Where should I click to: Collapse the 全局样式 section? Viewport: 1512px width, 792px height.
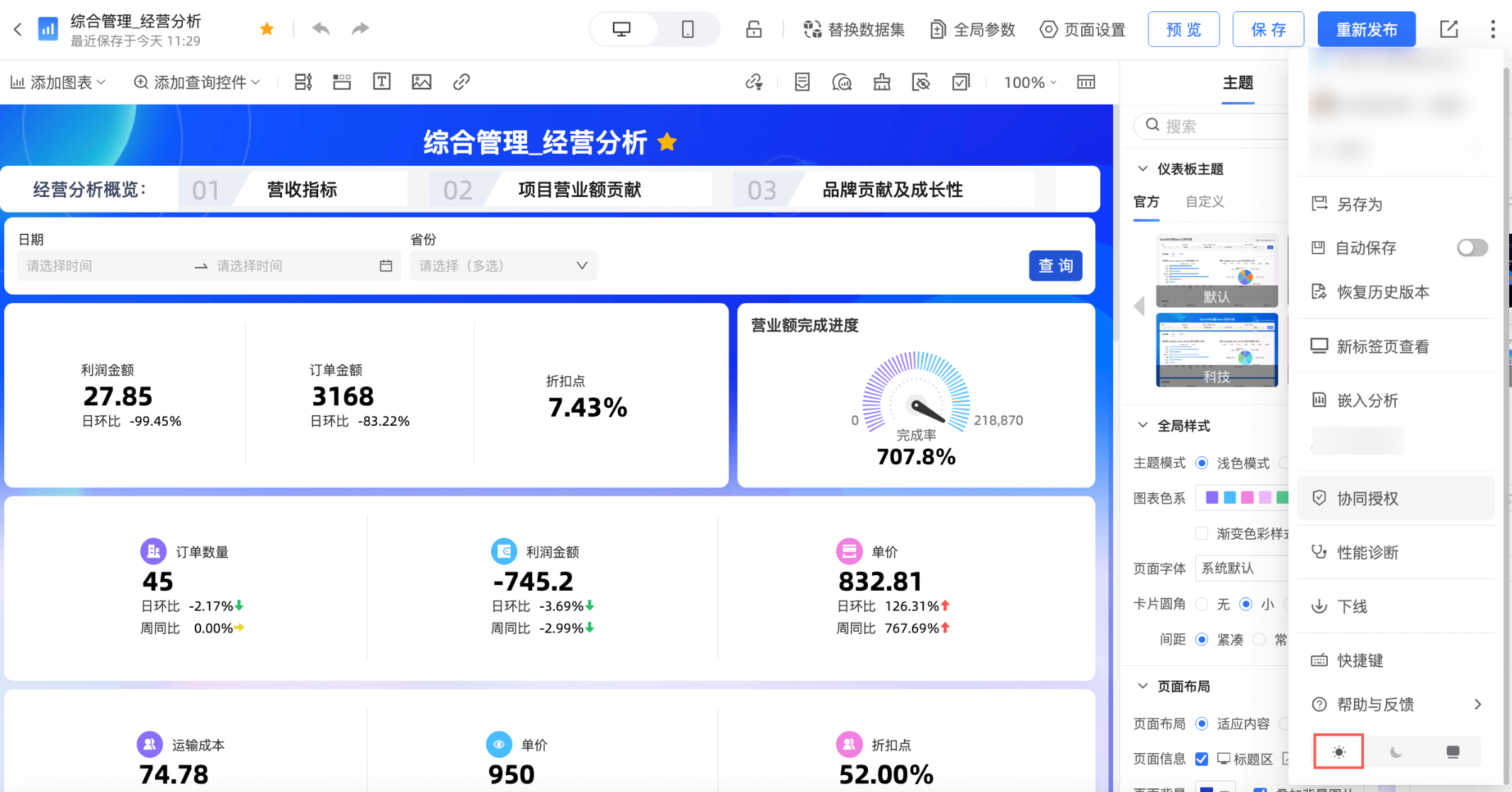[1142, 426]
